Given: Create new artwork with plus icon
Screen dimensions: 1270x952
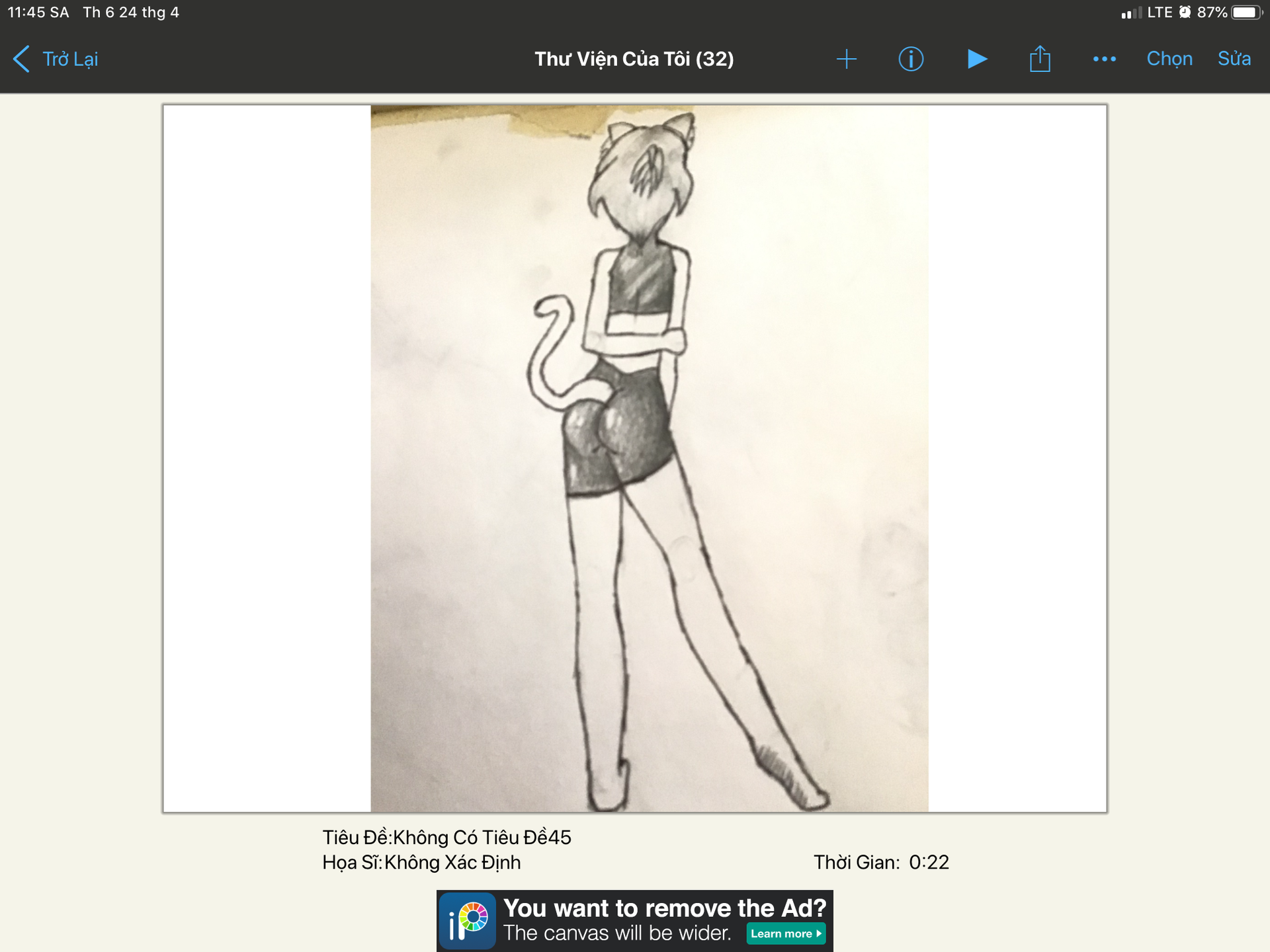Looking at the screenshot, I should pos(846,59).
